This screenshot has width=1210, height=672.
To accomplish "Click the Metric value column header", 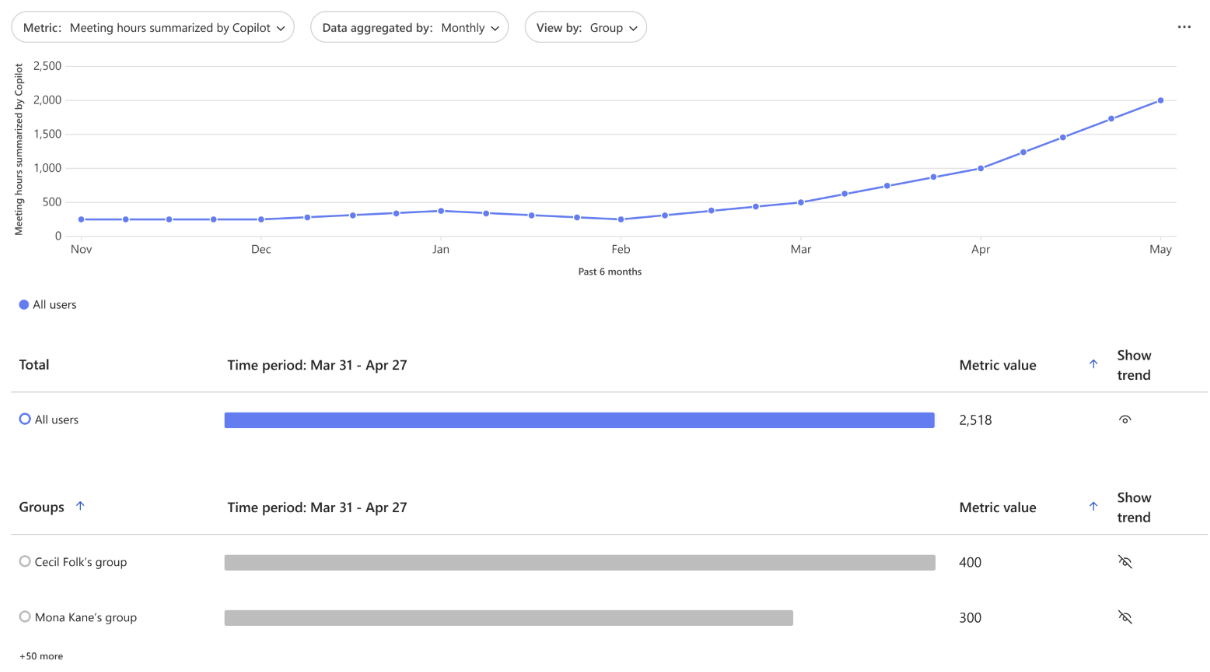I will pyautogui.click(x=998, y=364).
